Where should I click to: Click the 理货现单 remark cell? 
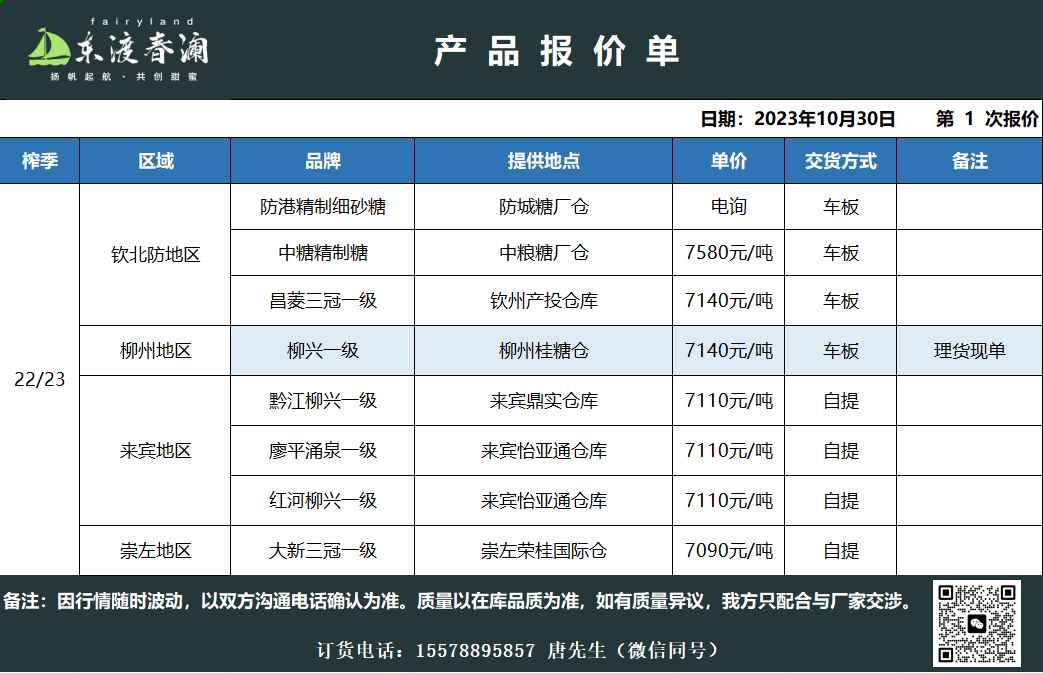click(x=969, y=351)
